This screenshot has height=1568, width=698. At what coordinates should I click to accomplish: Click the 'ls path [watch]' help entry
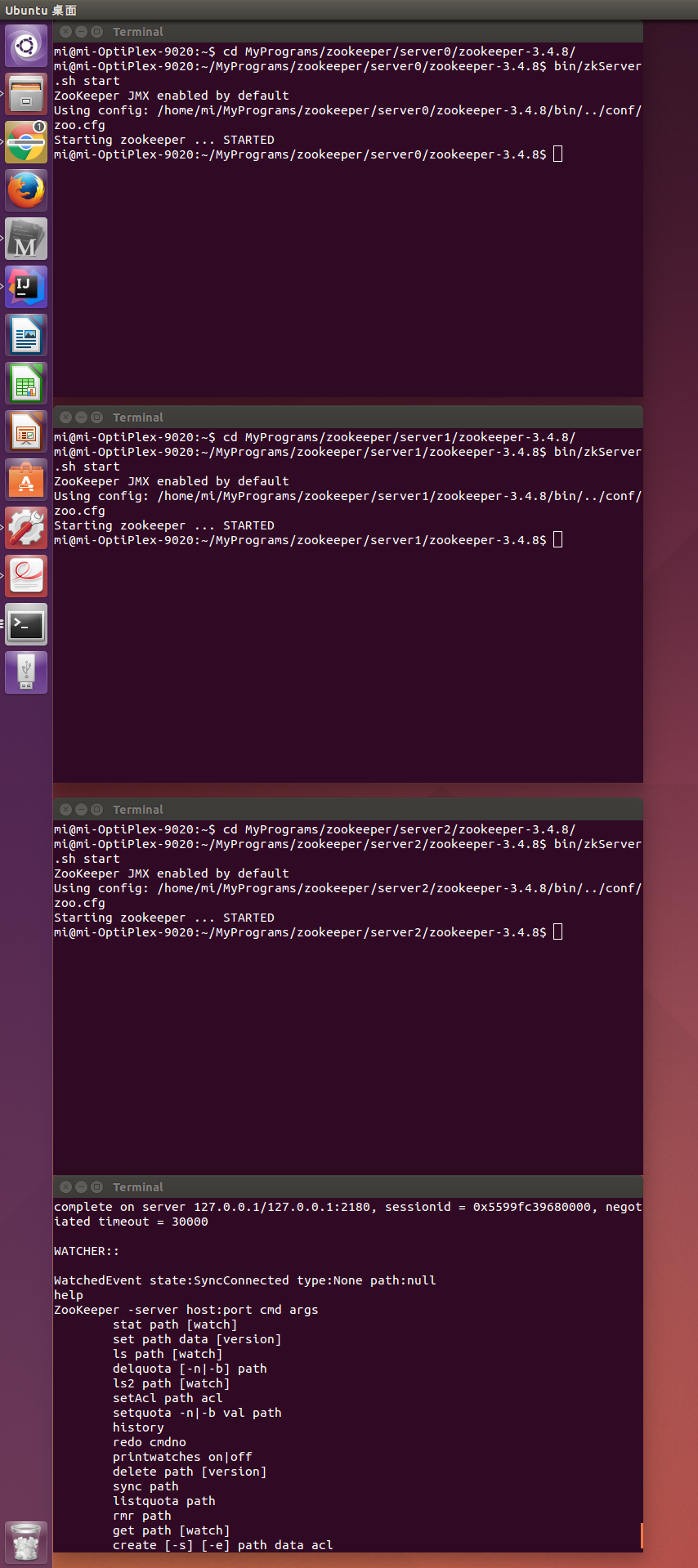point(168,1354)
